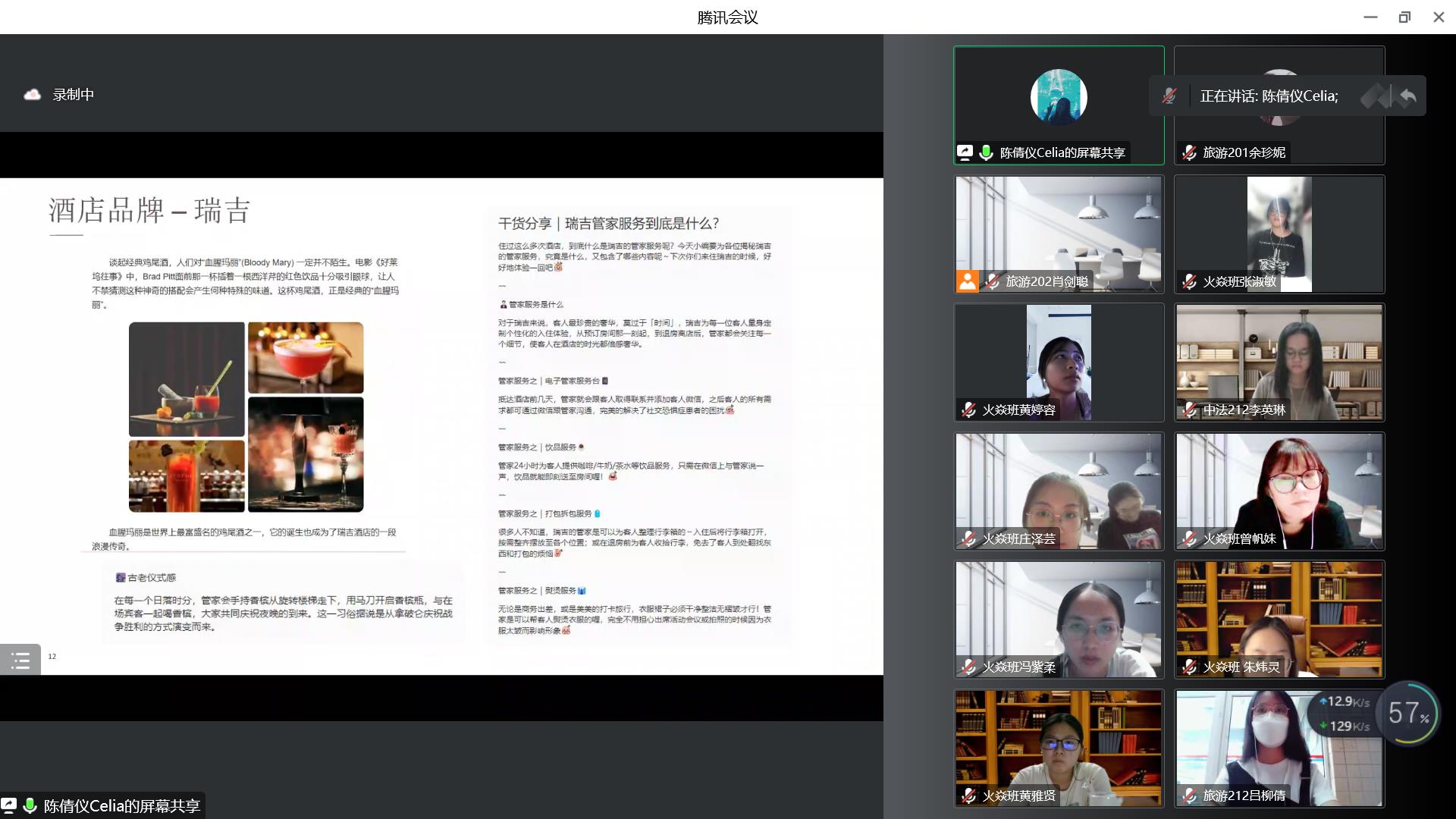The width and height of the screenshot is (1456, 819).
Task: Click muted mic icon in speaking indicator
Action: coord(1169,96)
